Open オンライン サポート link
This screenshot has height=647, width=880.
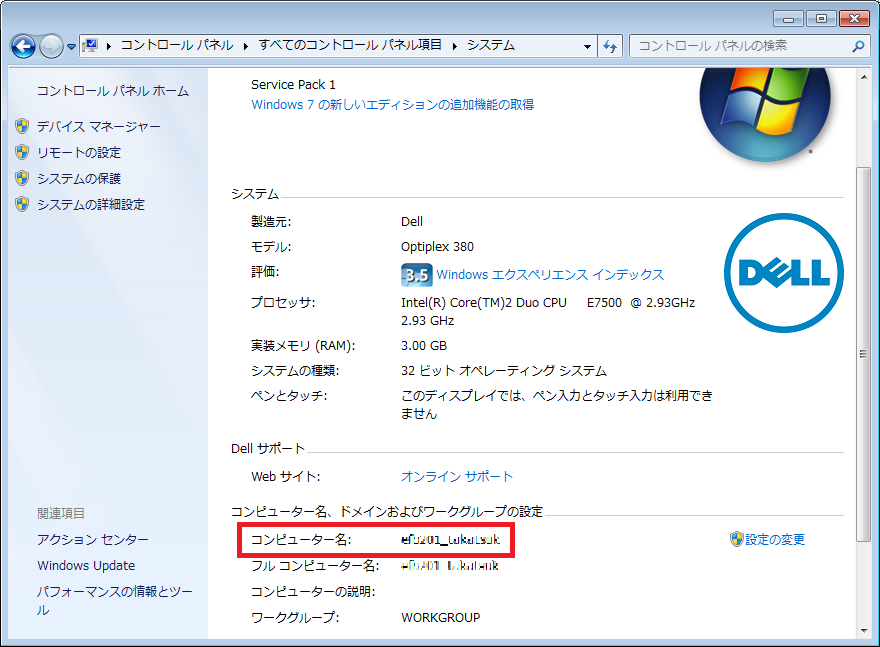click(457, 476)
